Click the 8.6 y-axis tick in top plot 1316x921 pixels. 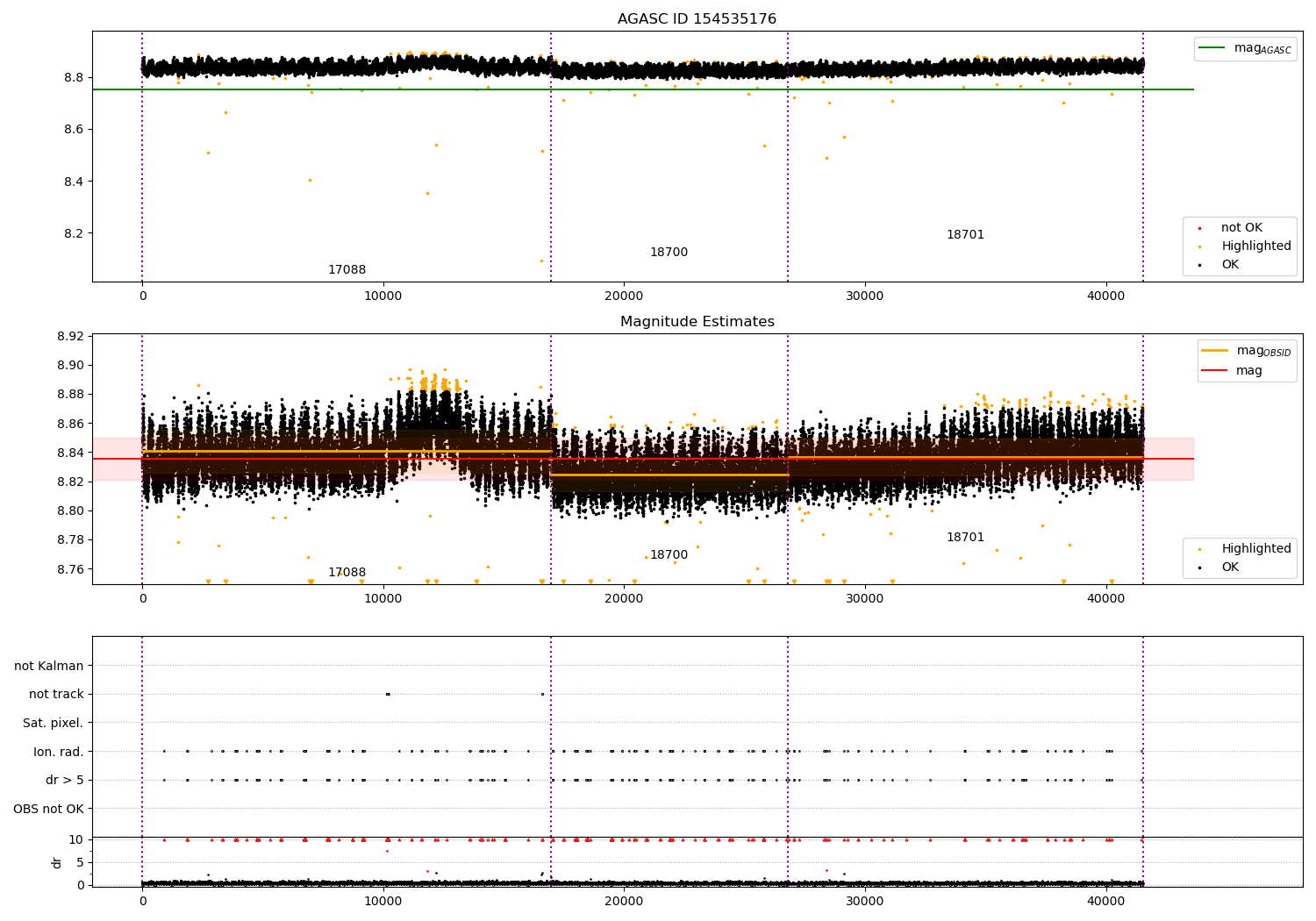(x=74, y=130)
